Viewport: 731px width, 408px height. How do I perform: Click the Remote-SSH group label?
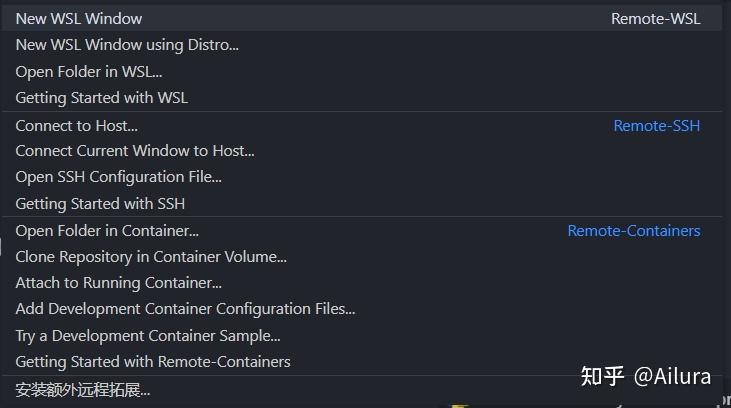coord(656,125)
